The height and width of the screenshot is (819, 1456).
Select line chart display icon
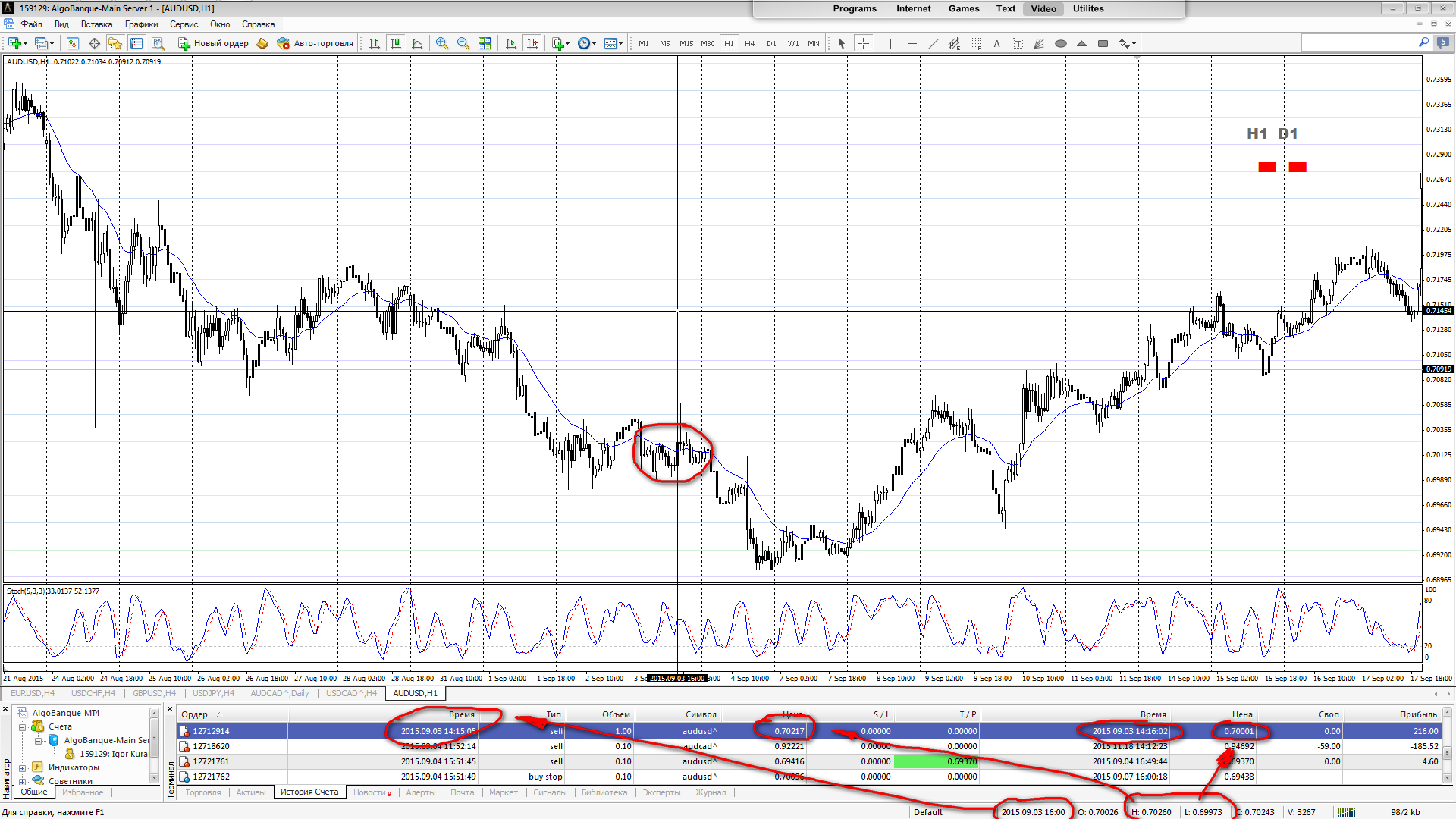point(417,43)
